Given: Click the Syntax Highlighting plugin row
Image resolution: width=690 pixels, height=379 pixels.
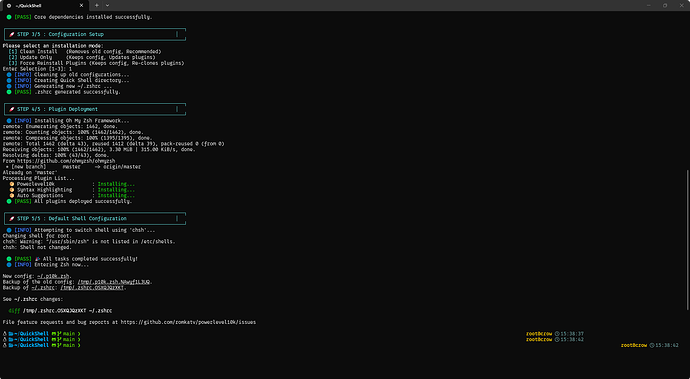Looking at the screenshot, I should tap(72, 190).
